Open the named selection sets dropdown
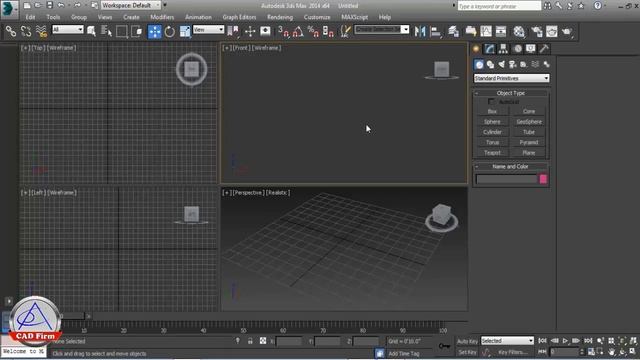Image resolution: width=640 pixels, height=360 pixels. [382, 29]
